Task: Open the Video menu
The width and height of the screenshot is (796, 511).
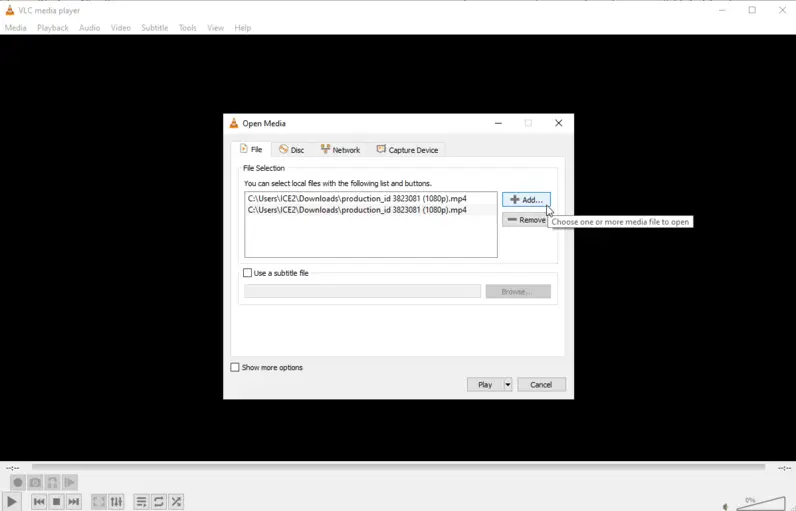Action: point(121,28)
